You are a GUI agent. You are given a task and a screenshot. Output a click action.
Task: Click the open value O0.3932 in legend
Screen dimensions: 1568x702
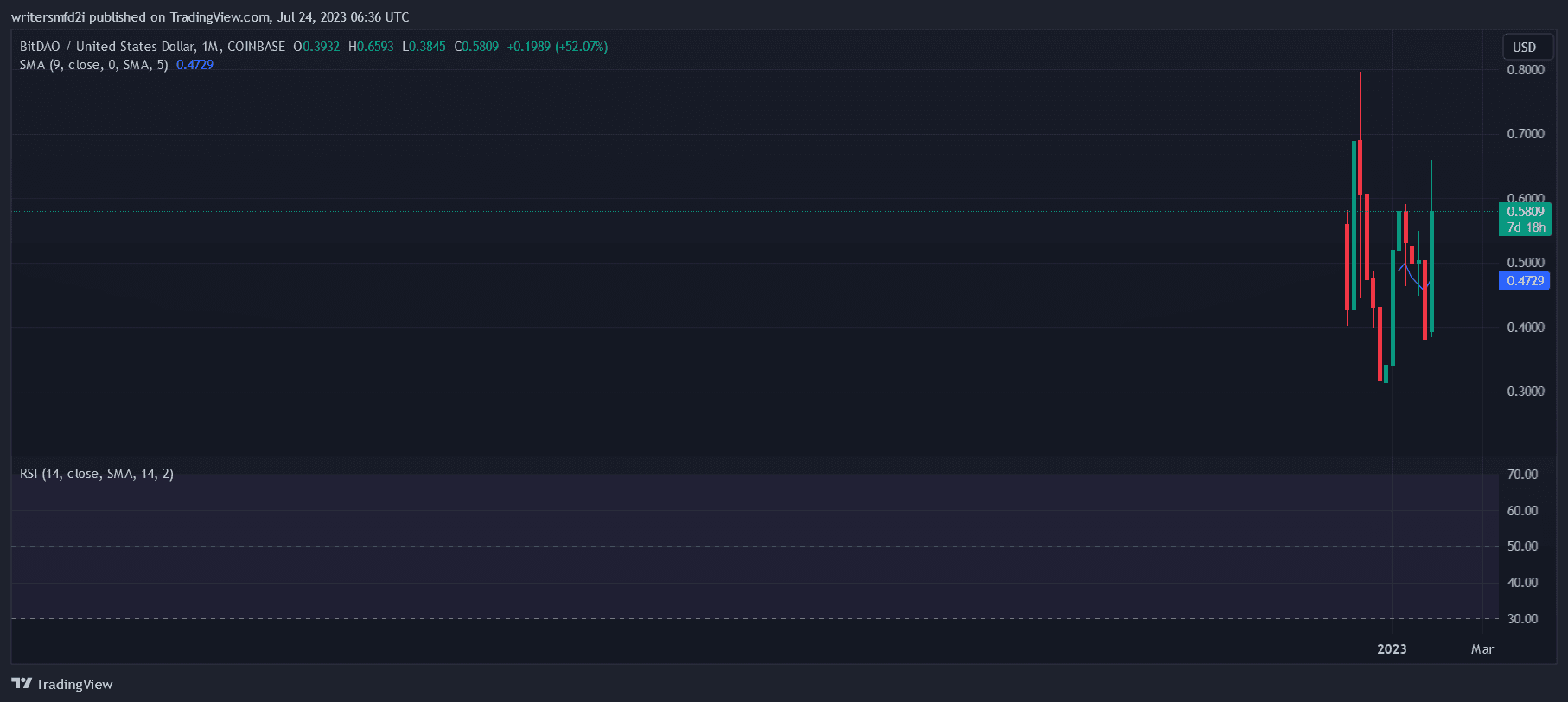click(x=316, y=47)
